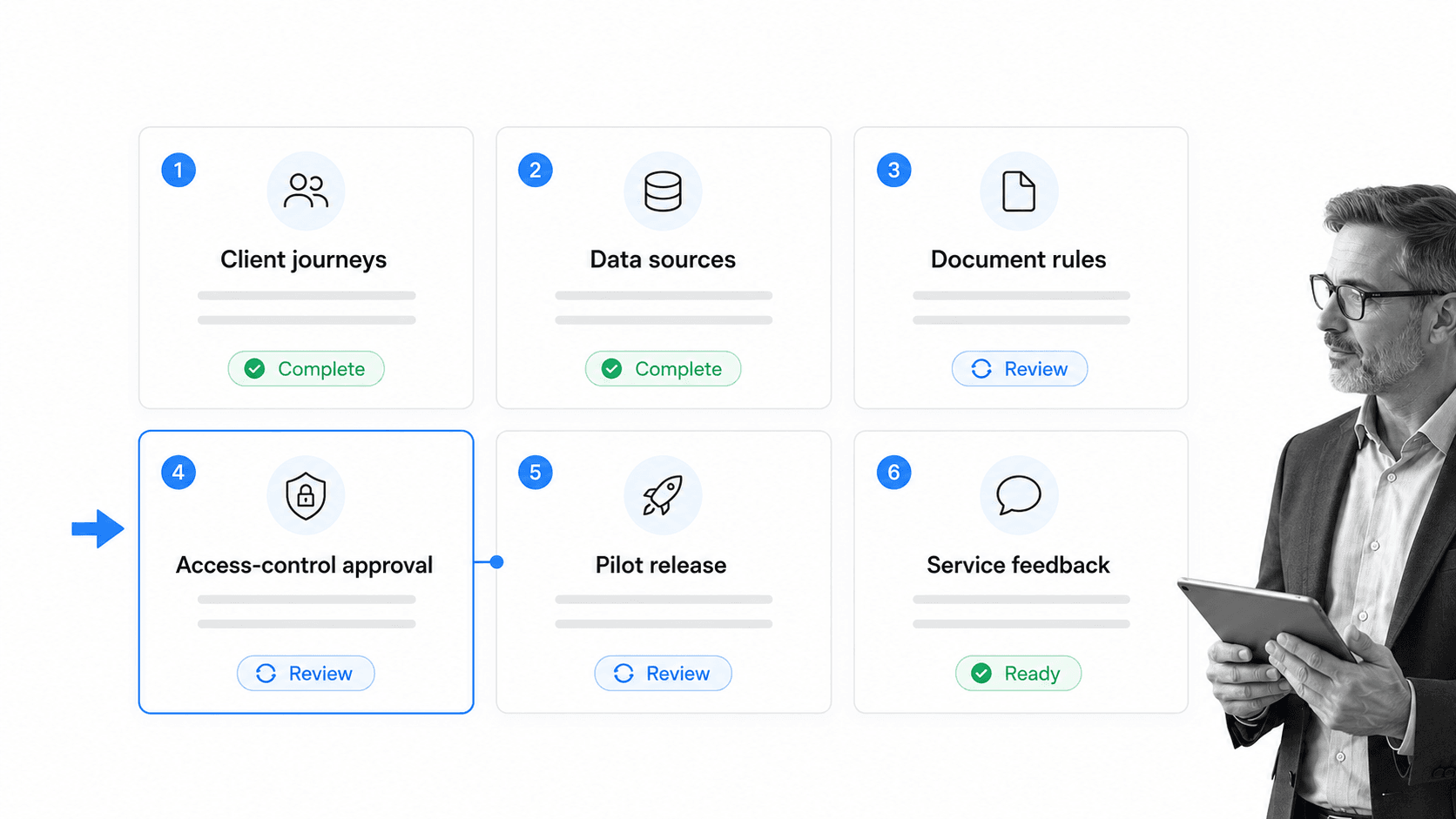This screenshot has height=819, width=1456.
Task: Click the Ready badge under Service feedback
Action: click(1018, 674)
